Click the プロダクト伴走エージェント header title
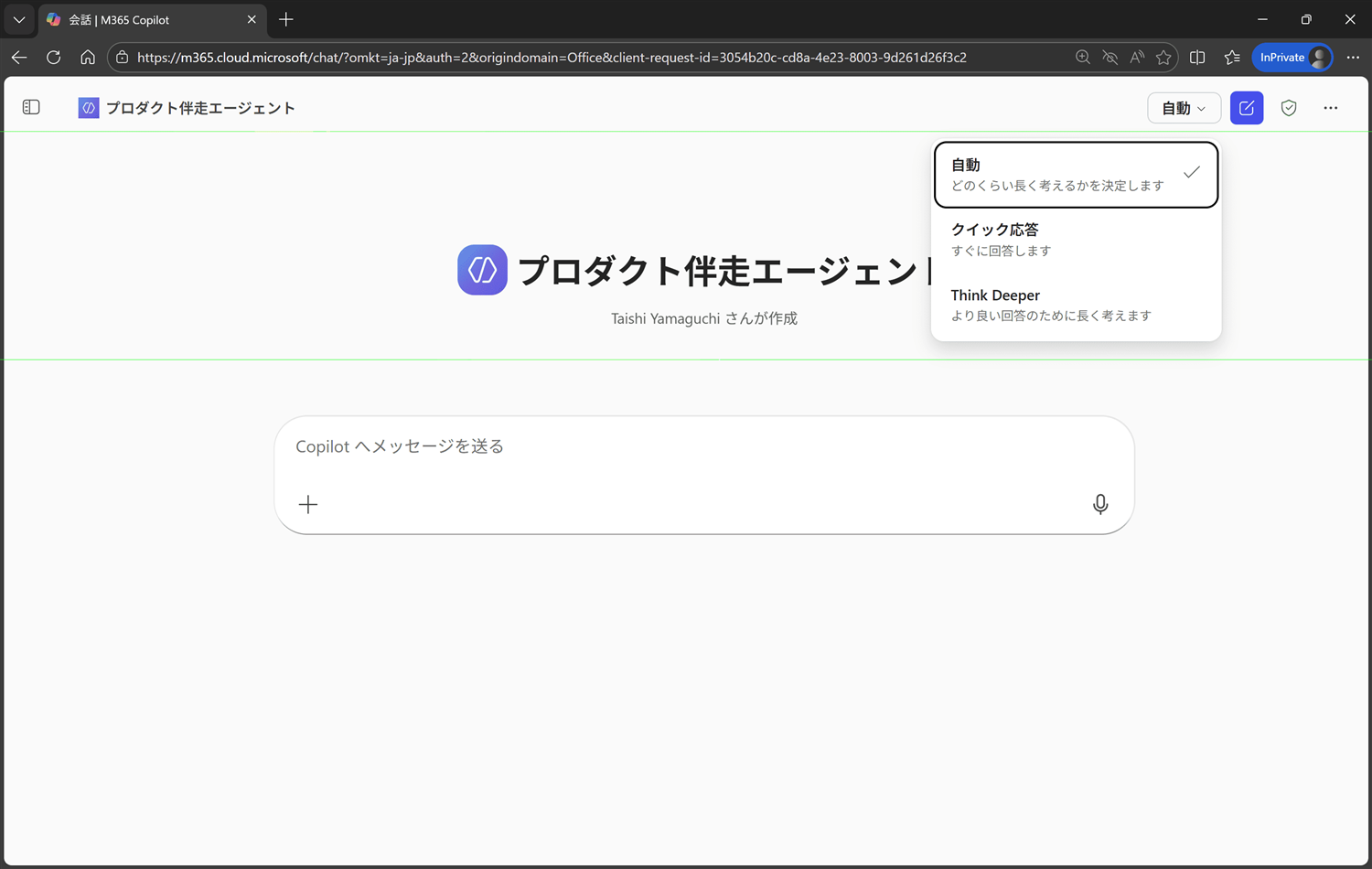Screen dimensions: 1372x869 [200, 108]
